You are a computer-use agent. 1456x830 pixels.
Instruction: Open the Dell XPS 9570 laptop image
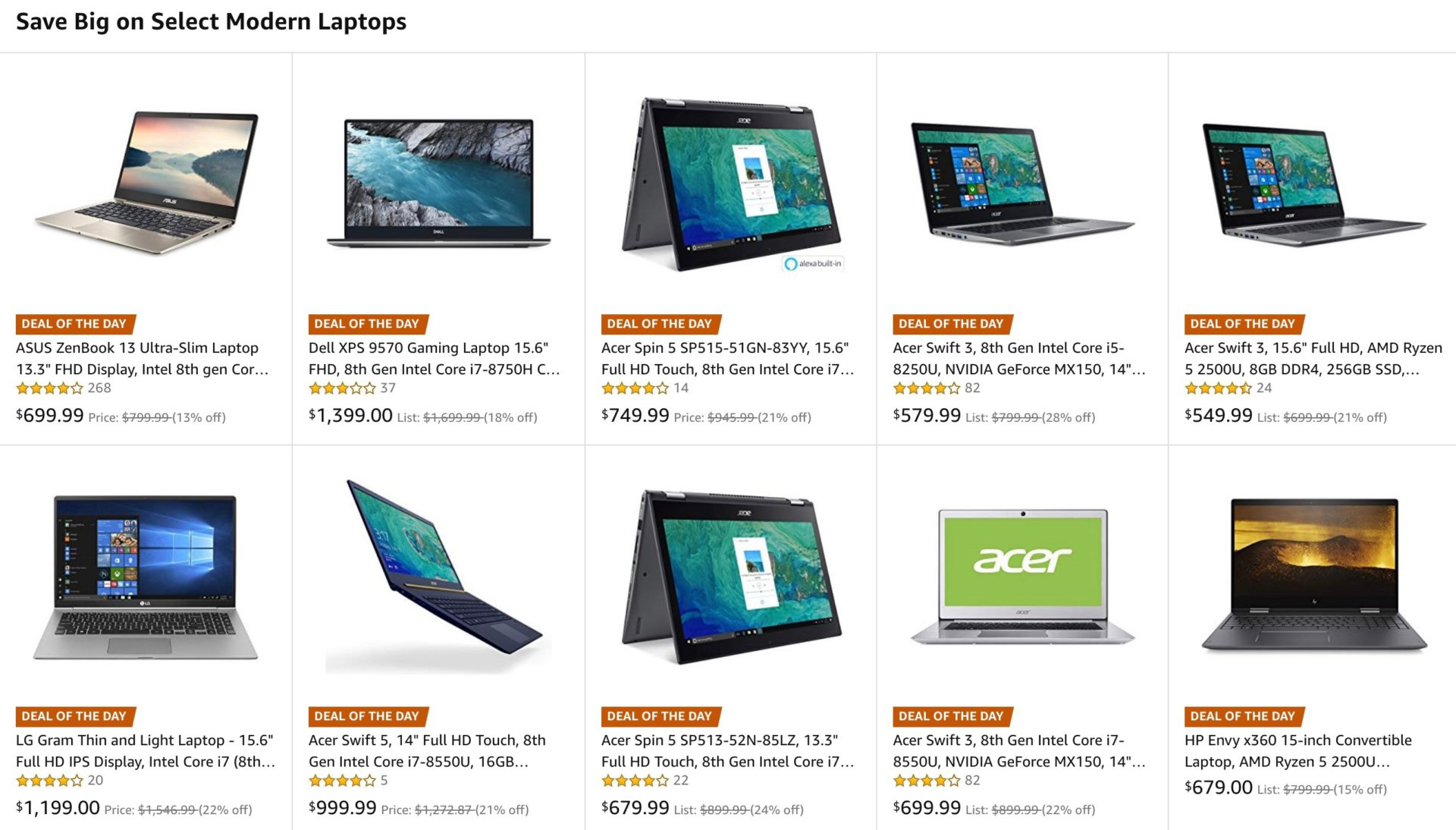click(438, 183)
